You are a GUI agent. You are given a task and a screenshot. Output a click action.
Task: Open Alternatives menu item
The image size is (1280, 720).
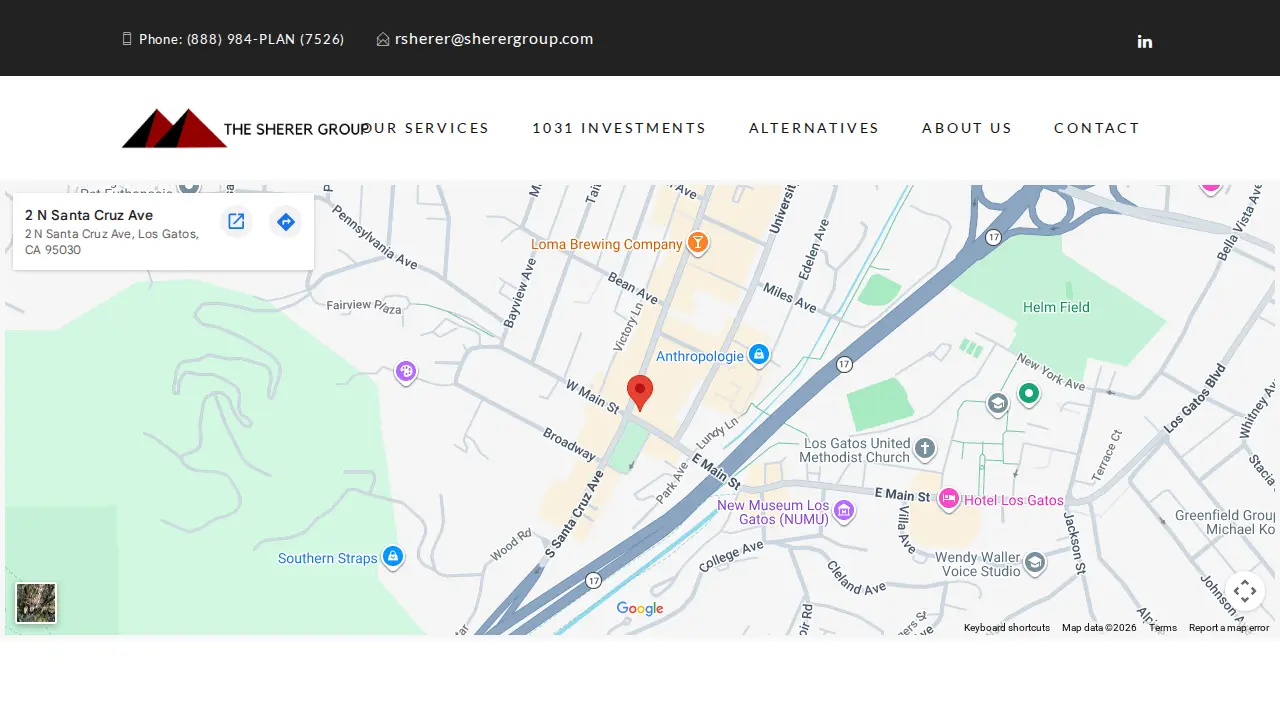click(x=814, y=128)
